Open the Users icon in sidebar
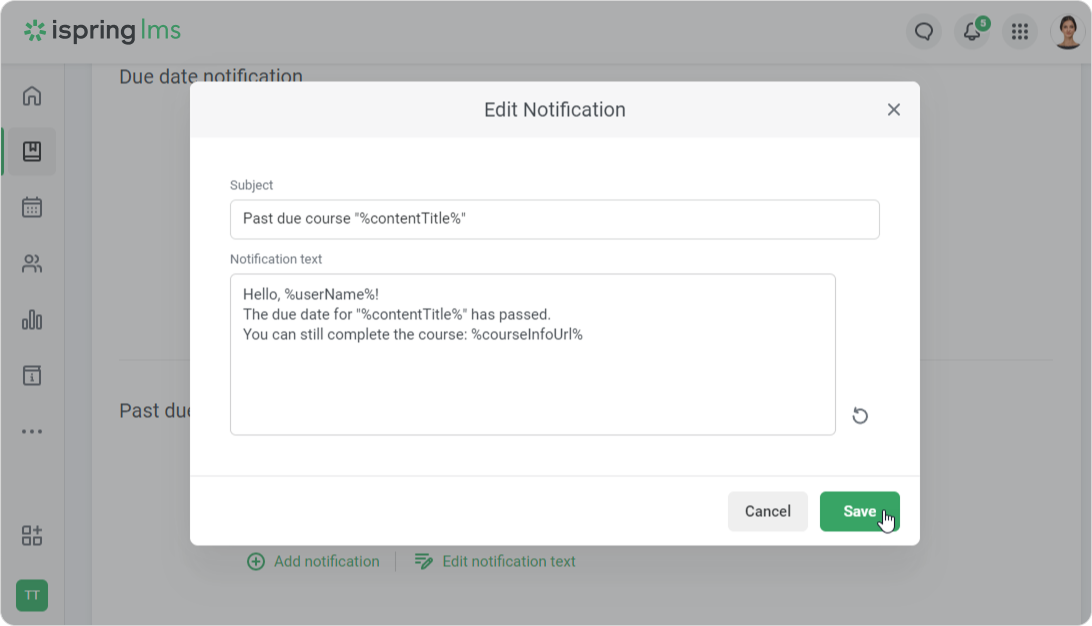 pyautogui.click(x=32, y=264)
